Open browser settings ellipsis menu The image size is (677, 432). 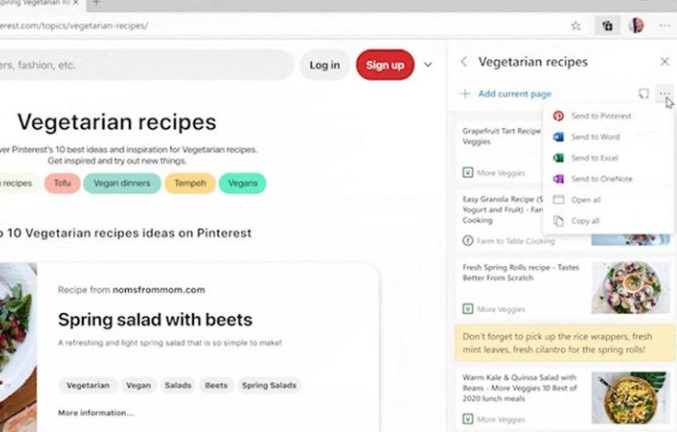click(664, 26)
